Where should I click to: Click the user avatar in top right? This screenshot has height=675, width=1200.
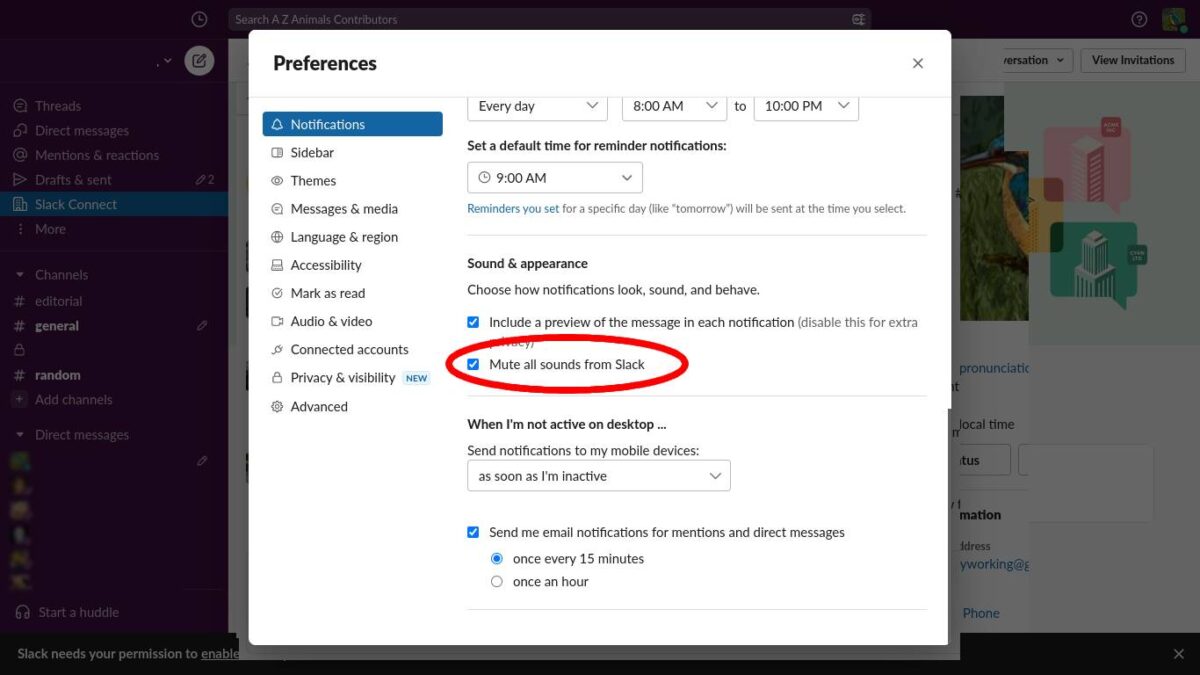[x=1174, y=19]
